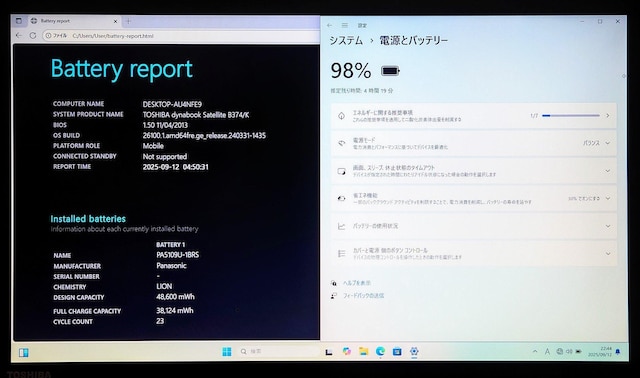Image resolution: width=640 pixels, height=378 pixels.
Task: Click the screen and sleep monitor icon
Action: click(341, 171)
